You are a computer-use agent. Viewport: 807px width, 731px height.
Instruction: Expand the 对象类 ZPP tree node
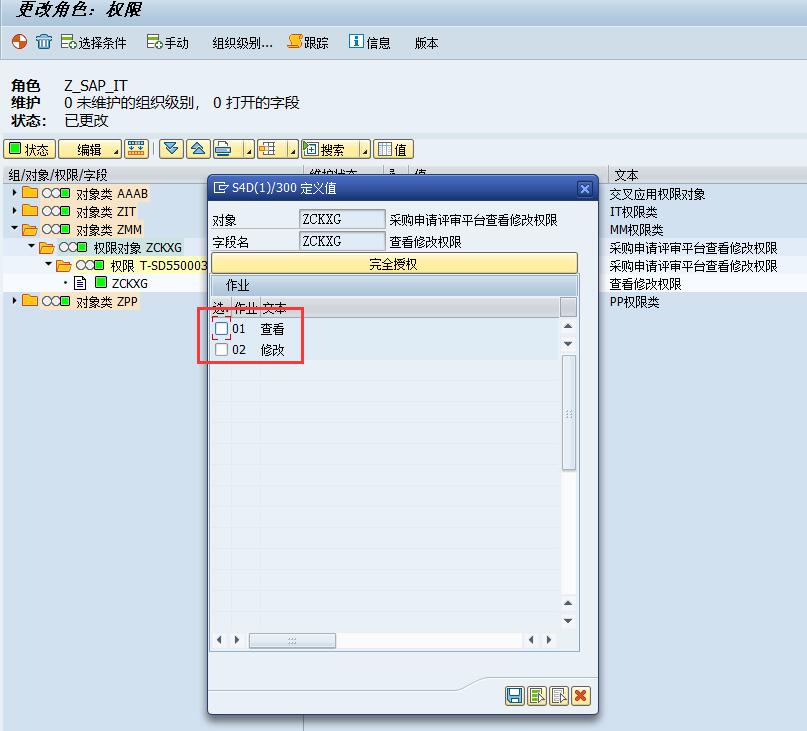[15, 301]
